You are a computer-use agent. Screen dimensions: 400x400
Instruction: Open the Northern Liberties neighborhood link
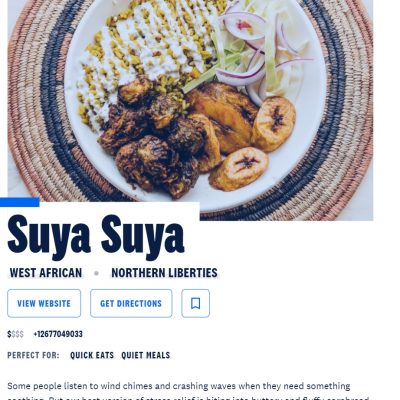[164, 273]
